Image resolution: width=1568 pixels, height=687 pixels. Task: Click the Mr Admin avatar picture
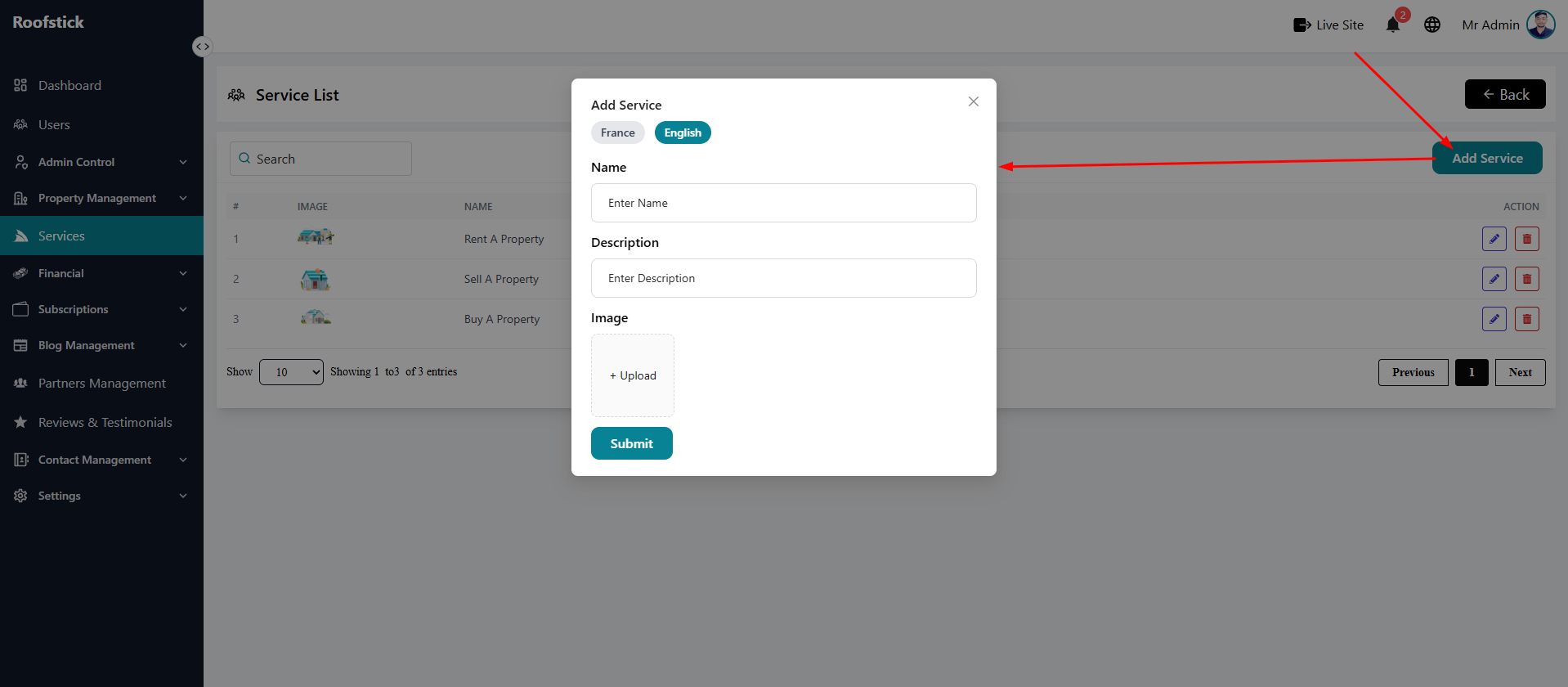1541,25
